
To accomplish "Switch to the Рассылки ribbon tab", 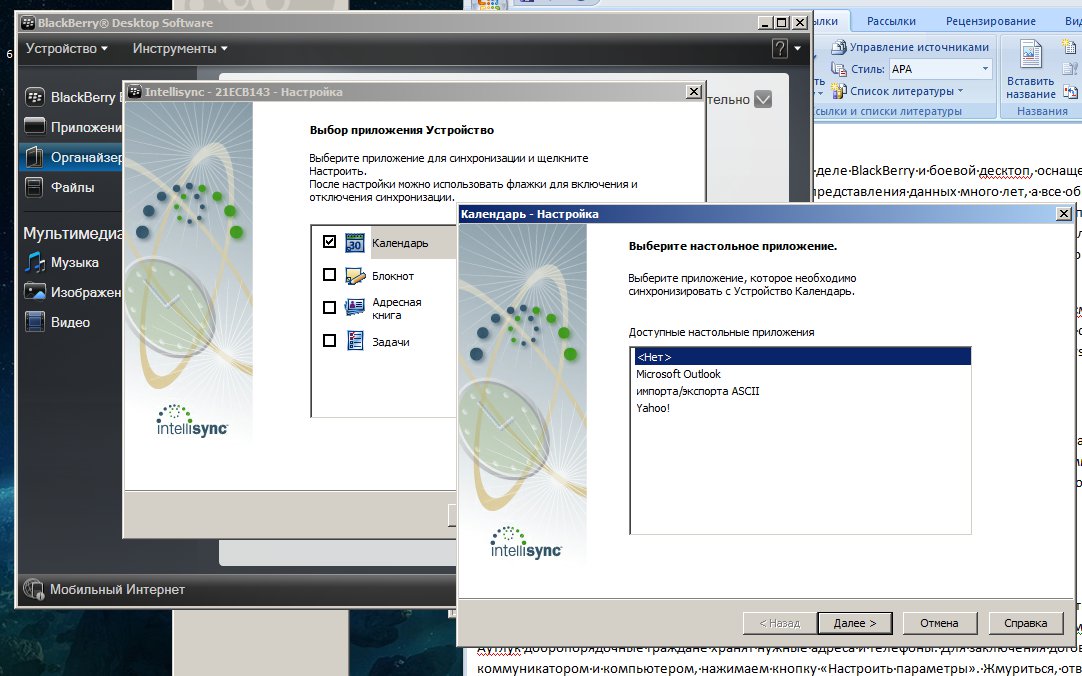I will (x=891, y=21).
